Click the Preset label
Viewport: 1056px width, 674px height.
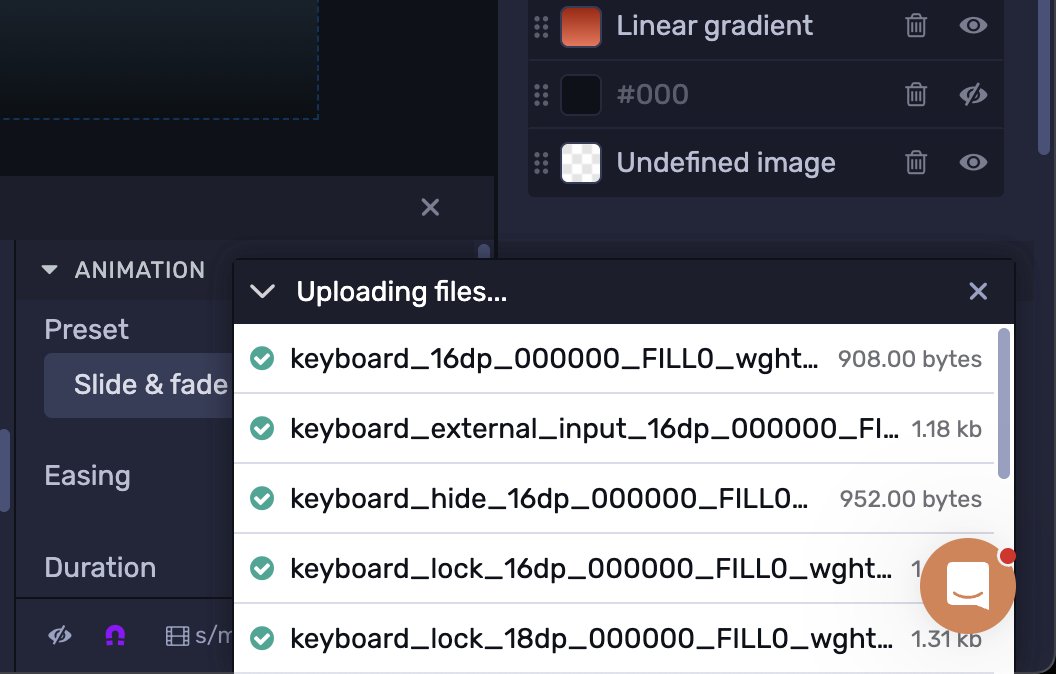(86, 329)
